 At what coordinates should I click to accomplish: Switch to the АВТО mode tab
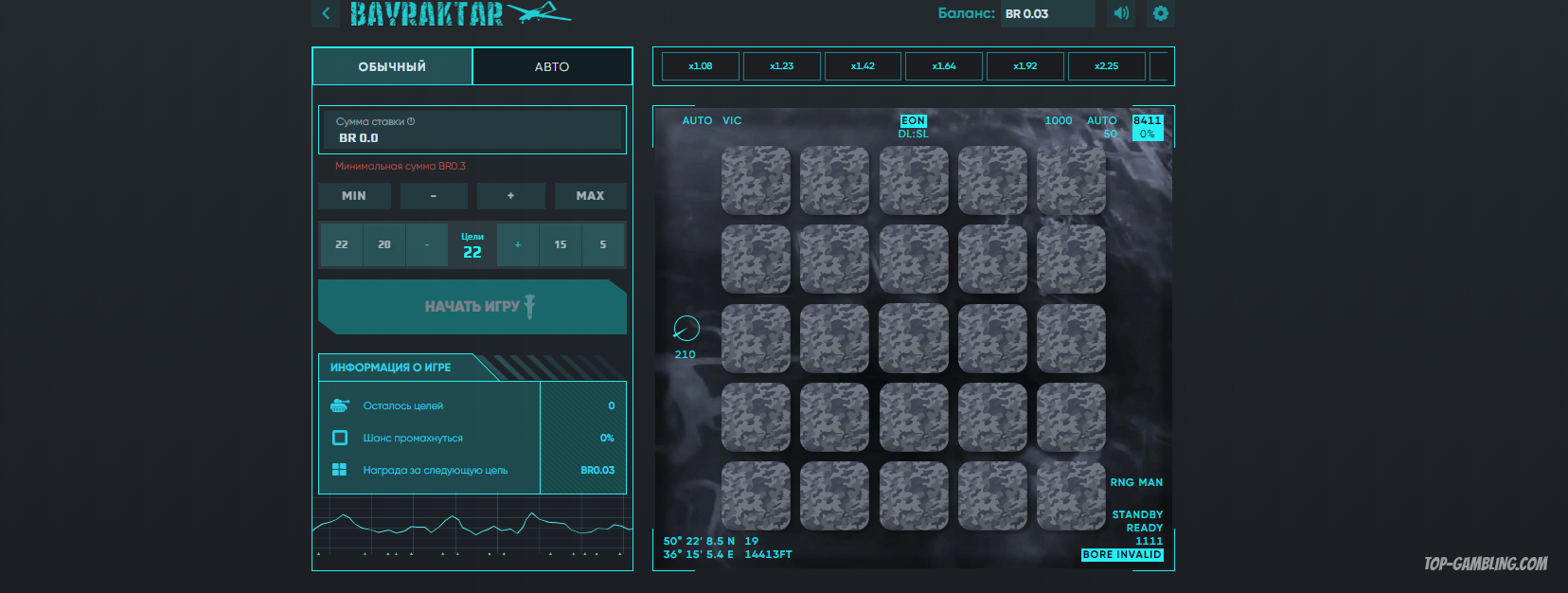click(x=552, y=66)
